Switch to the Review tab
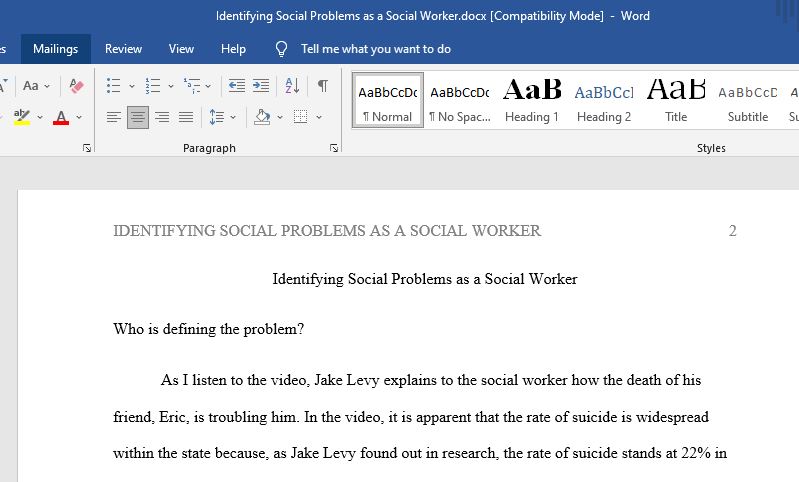The width and height of the screenshot is (799, 482). coord(123,49)
